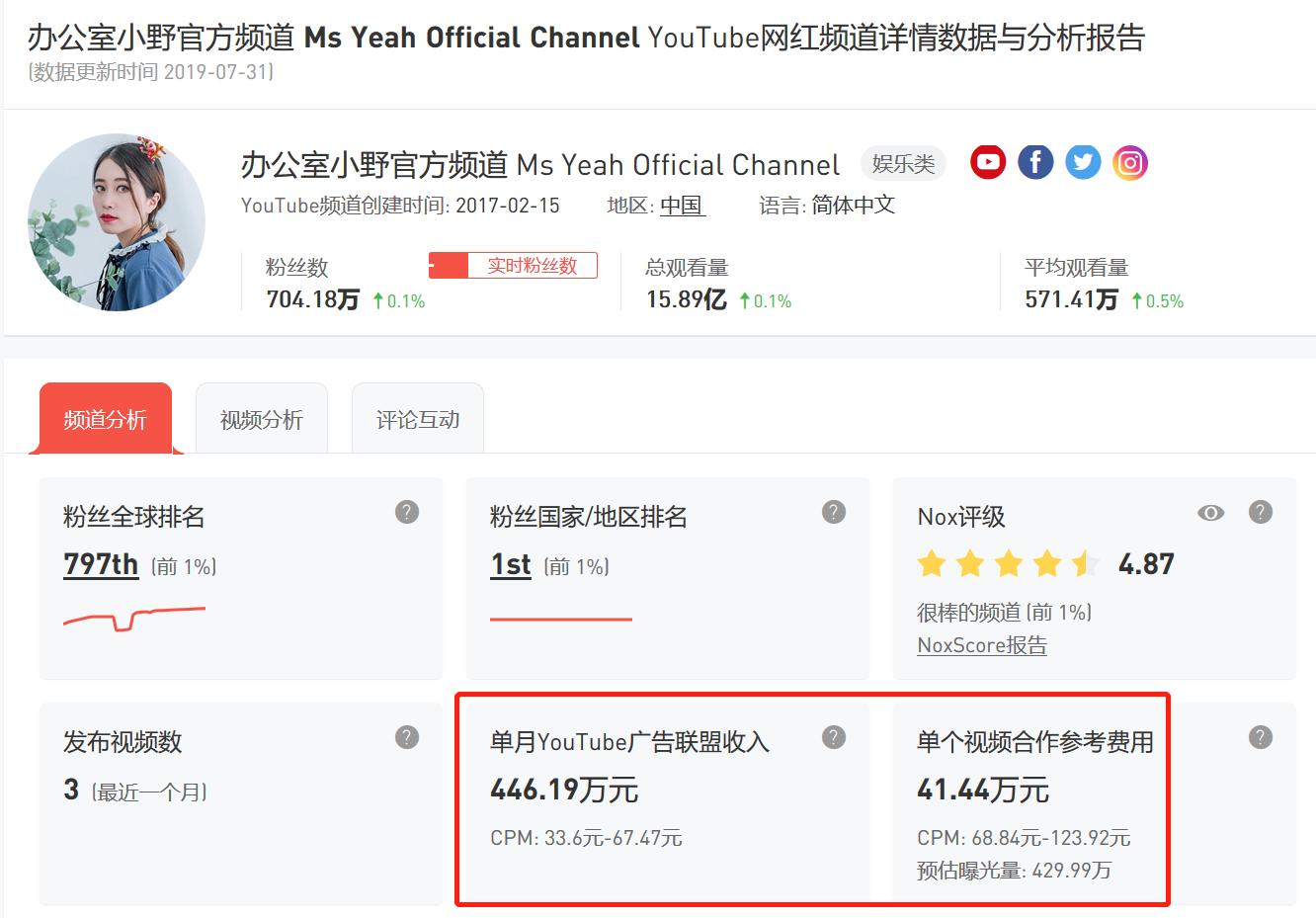Viewport: 1316px width, 918px height.
Task: Click the 中国 region link
Action: pyautogui.click(x=683, y=206)
